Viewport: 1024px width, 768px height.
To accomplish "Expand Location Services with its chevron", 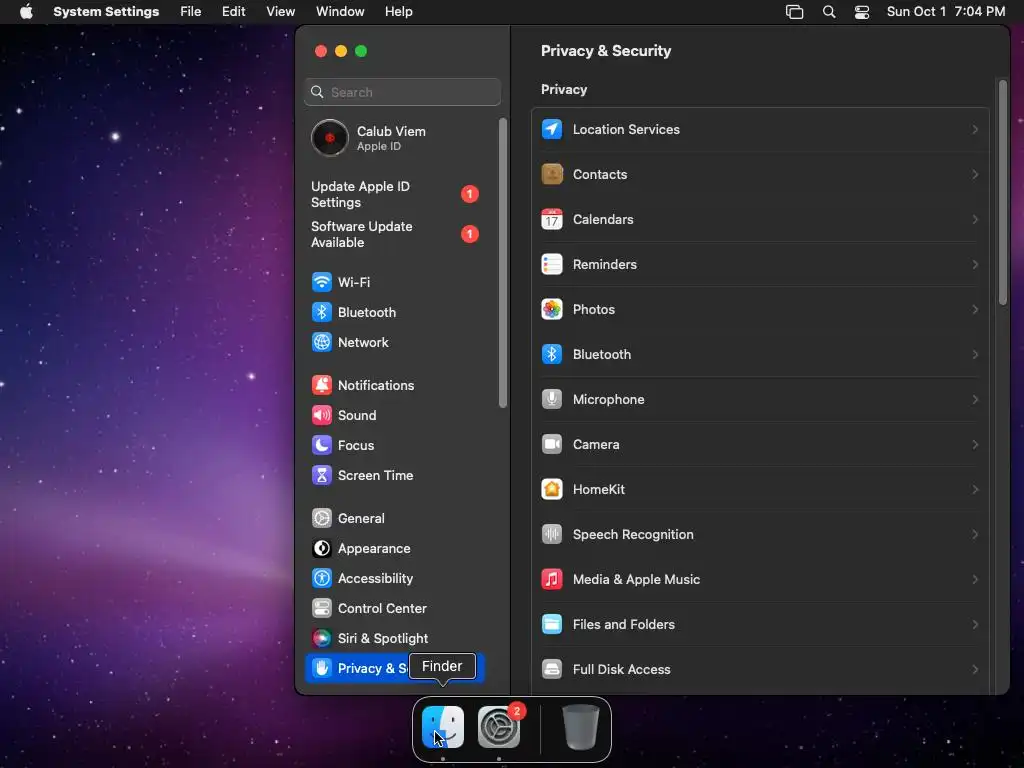I will 974,129.
